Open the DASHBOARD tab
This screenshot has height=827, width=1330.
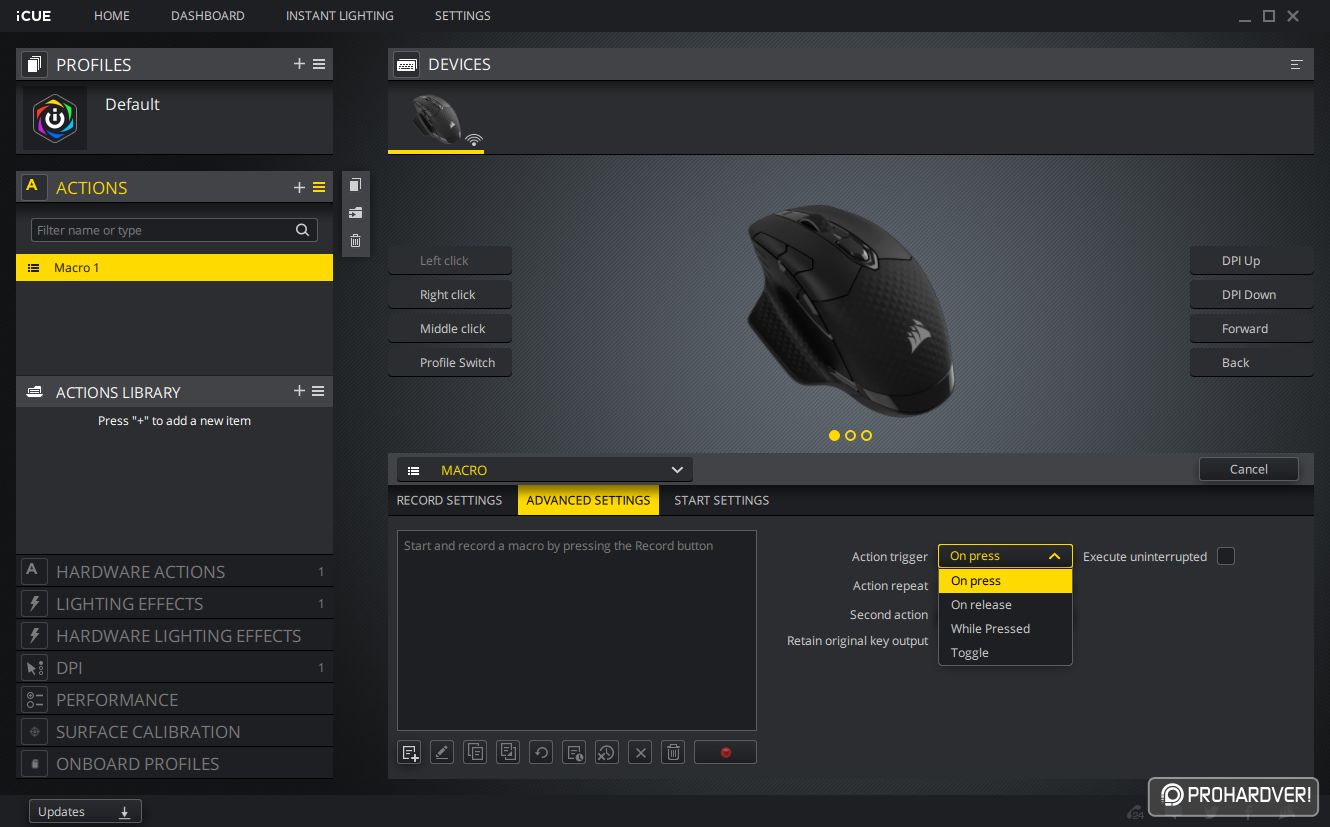(208, 16)
